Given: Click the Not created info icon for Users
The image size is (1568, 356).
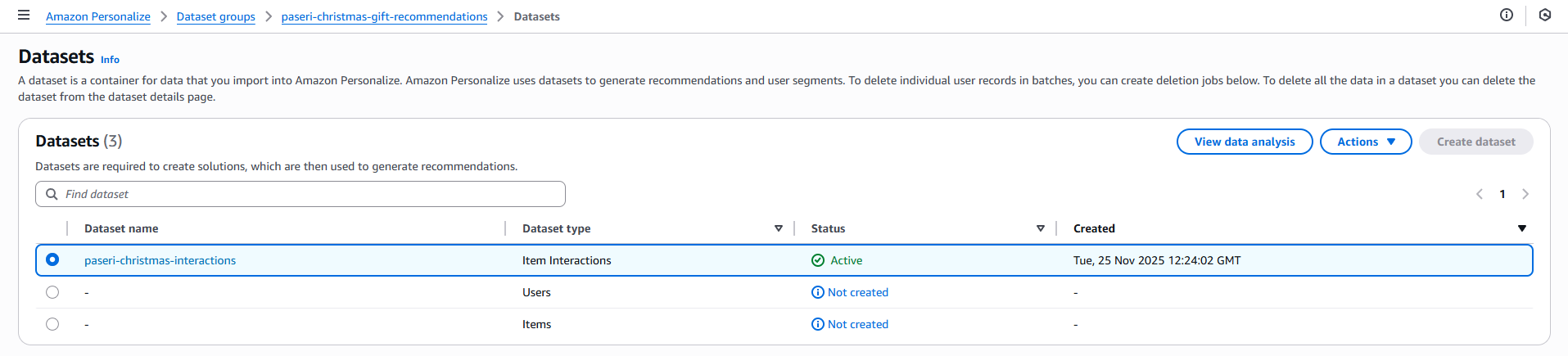Looking at the screenshot, I should click(x=817, y=292).
